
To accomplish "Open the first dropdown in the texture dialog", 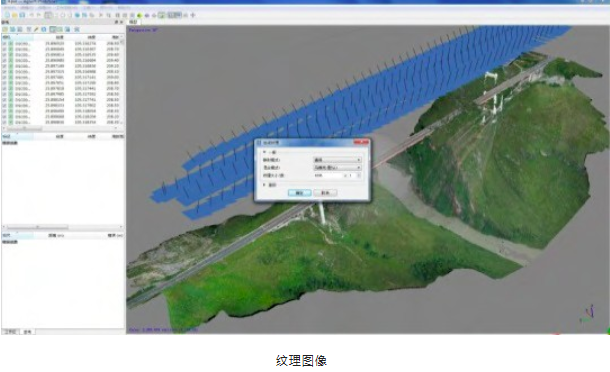I will pyautogui.click(x=337, y=160).
